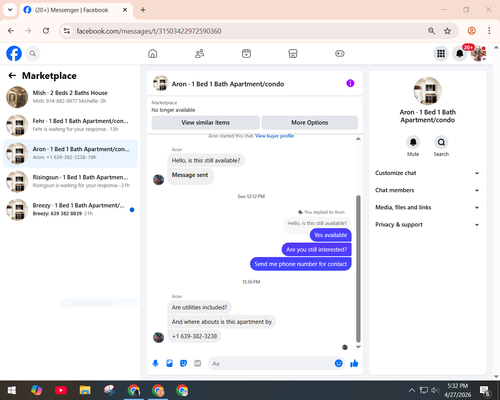Click 'Are utilities included?' message
500x400 pixels.
click(x=199, y=307)
